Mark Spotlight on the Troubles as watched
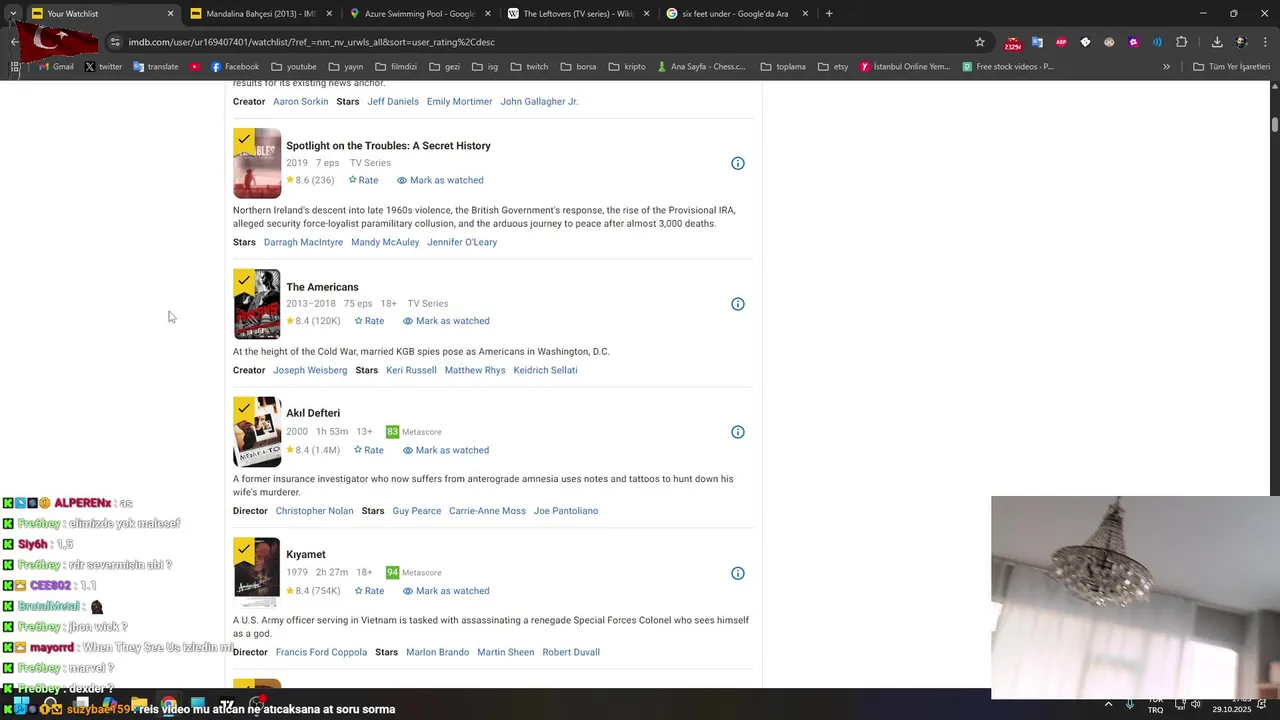 (x=440, y=180)
